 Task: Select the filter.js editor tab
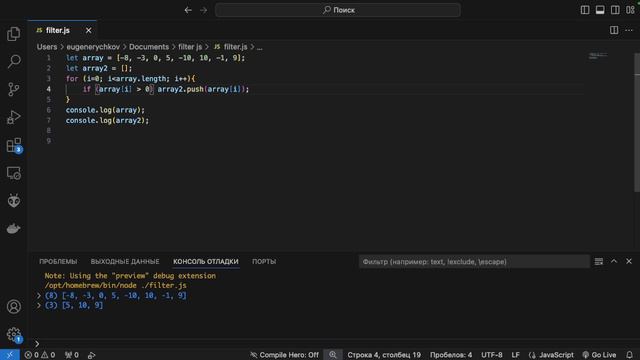[62, 31]
